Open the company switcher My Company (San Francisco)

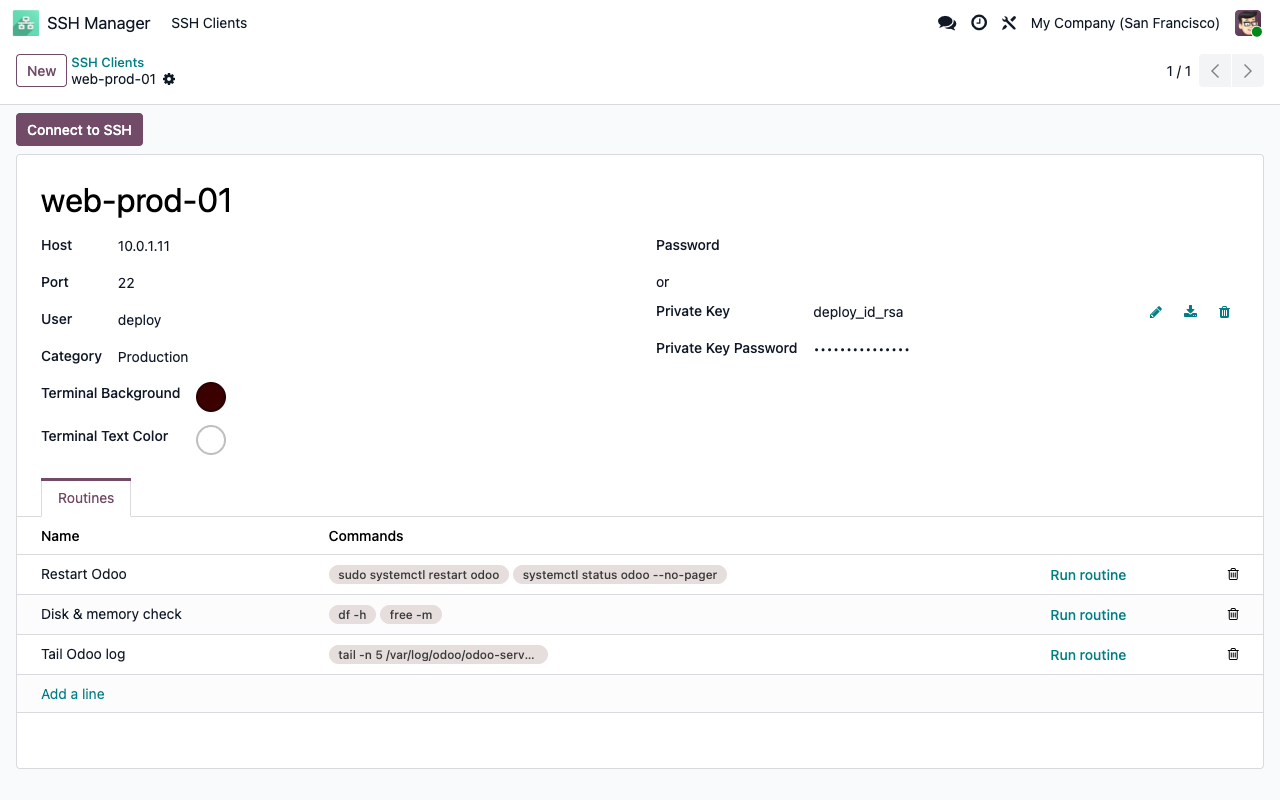[1125, 23]
